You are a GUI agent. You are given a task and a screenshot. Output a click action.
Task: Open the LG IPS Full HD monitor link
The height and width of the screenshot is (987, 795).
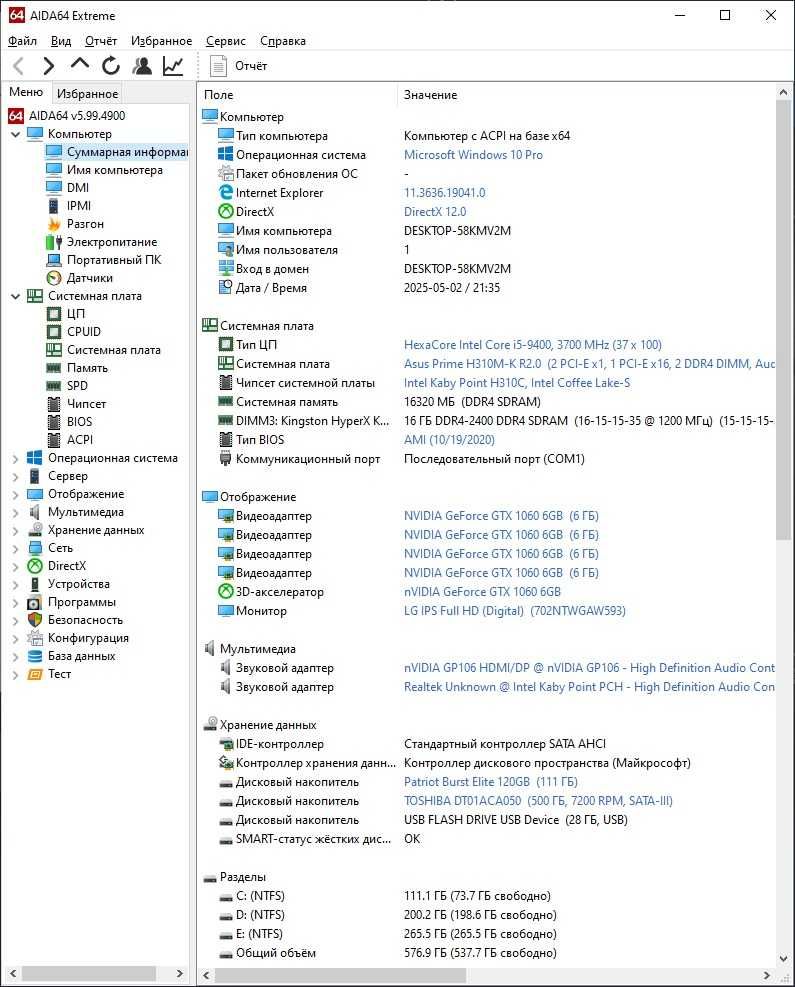tap(515, 611)
